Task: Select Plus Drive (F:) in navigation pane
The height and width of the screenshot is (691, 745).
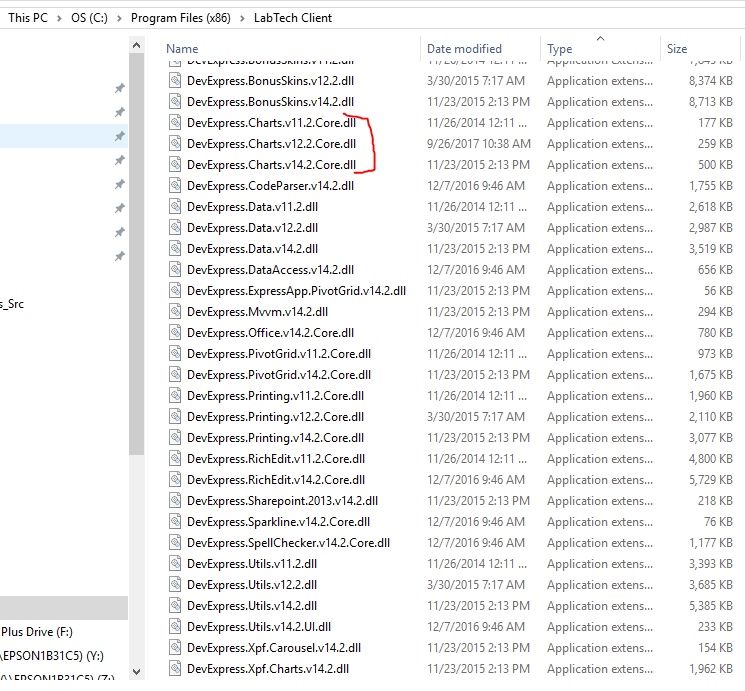Action: (36, 632)
